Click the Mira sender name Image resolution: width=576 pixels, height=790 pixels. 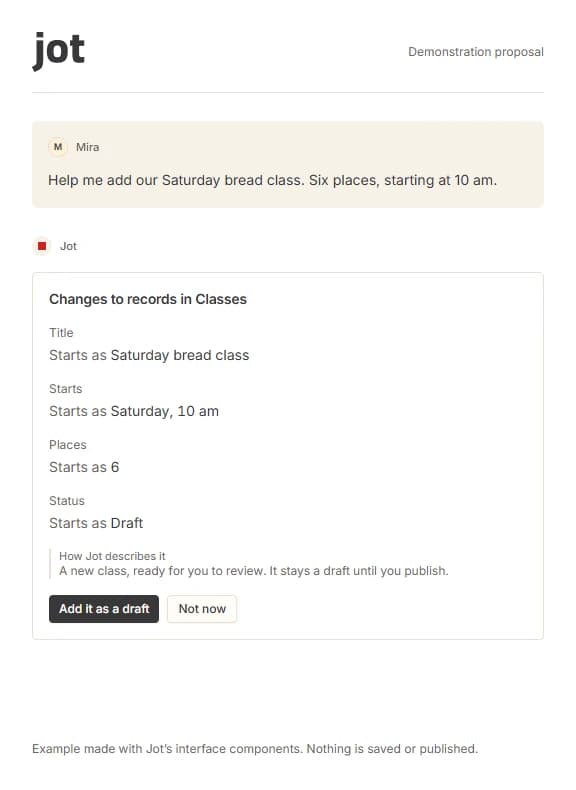coord(87,147)
